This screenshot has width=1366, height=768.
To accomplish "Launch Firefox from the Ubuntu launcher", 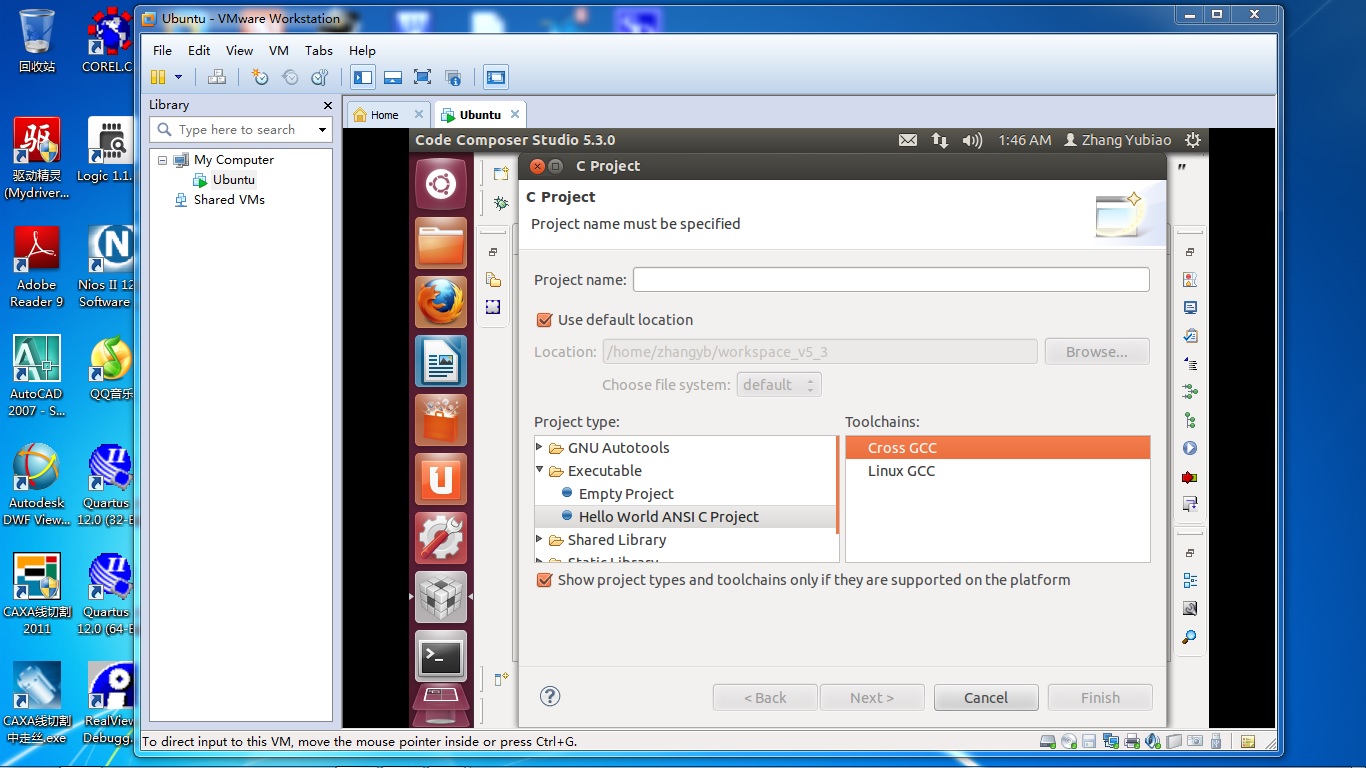I will point(441,302).
